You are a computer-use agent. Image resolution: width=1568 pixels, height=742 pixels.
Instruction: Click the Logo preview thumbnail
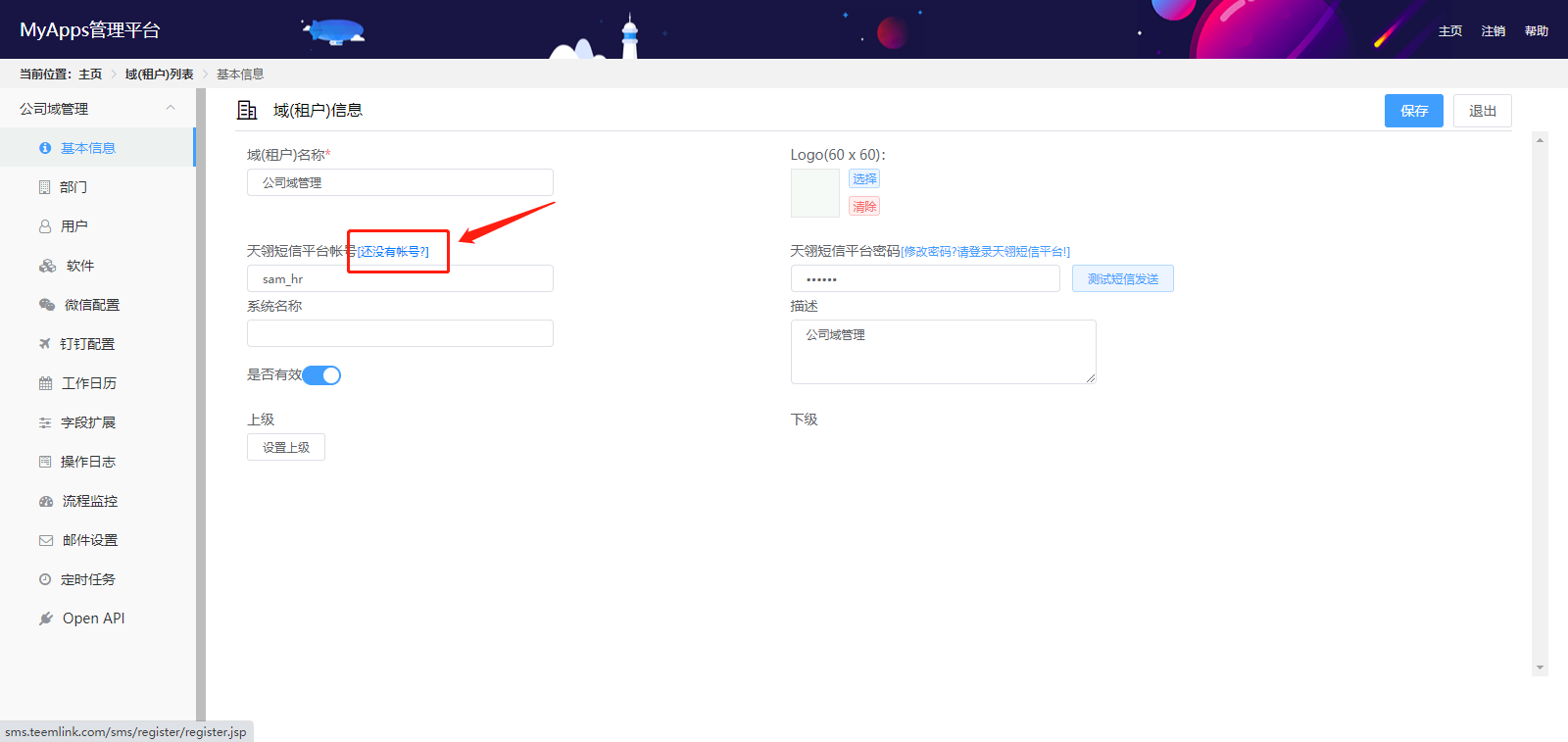(815, 193)
